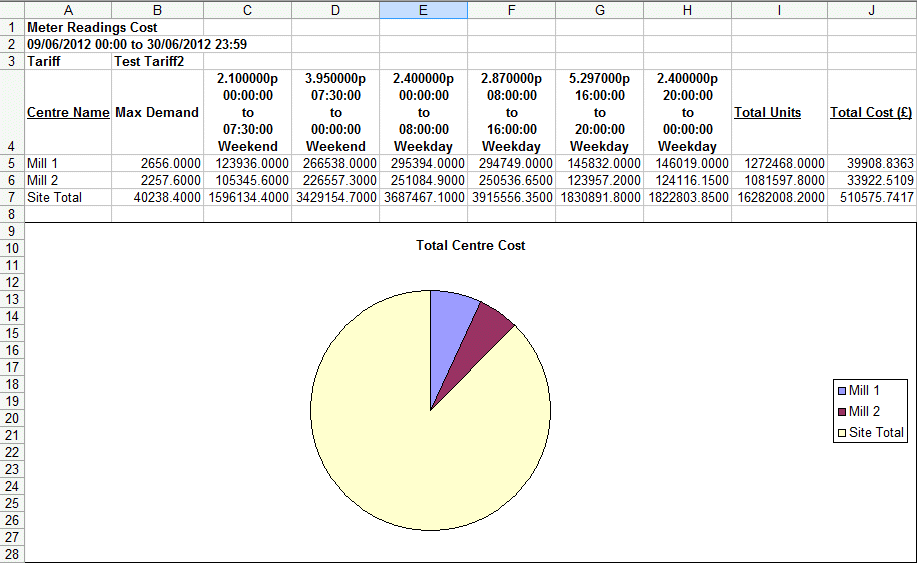Select the Max Demand header cell
Screen dimensions: 917x563
tap(157, 112)
